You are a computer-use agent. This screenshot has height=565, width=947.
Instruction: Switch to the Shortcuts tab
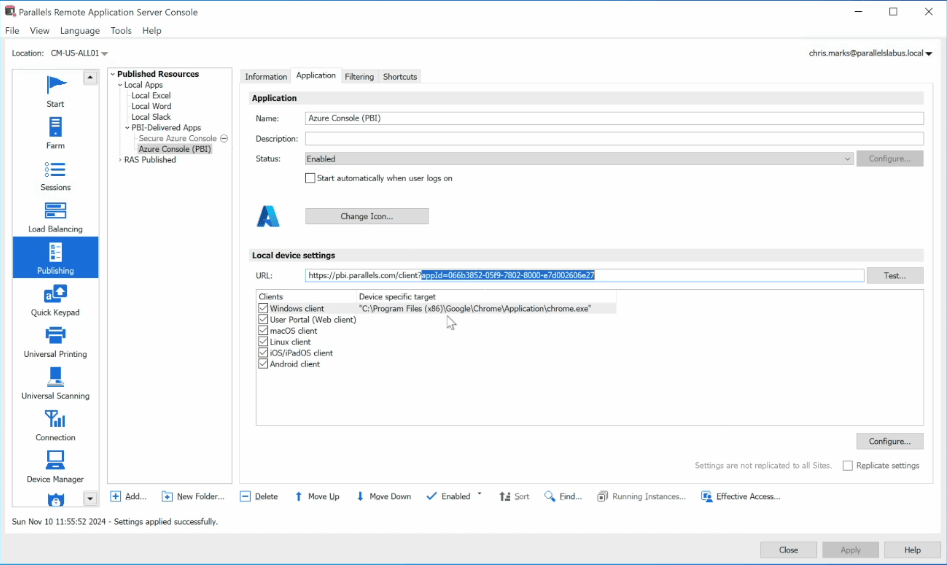click(x=400, y=77)
